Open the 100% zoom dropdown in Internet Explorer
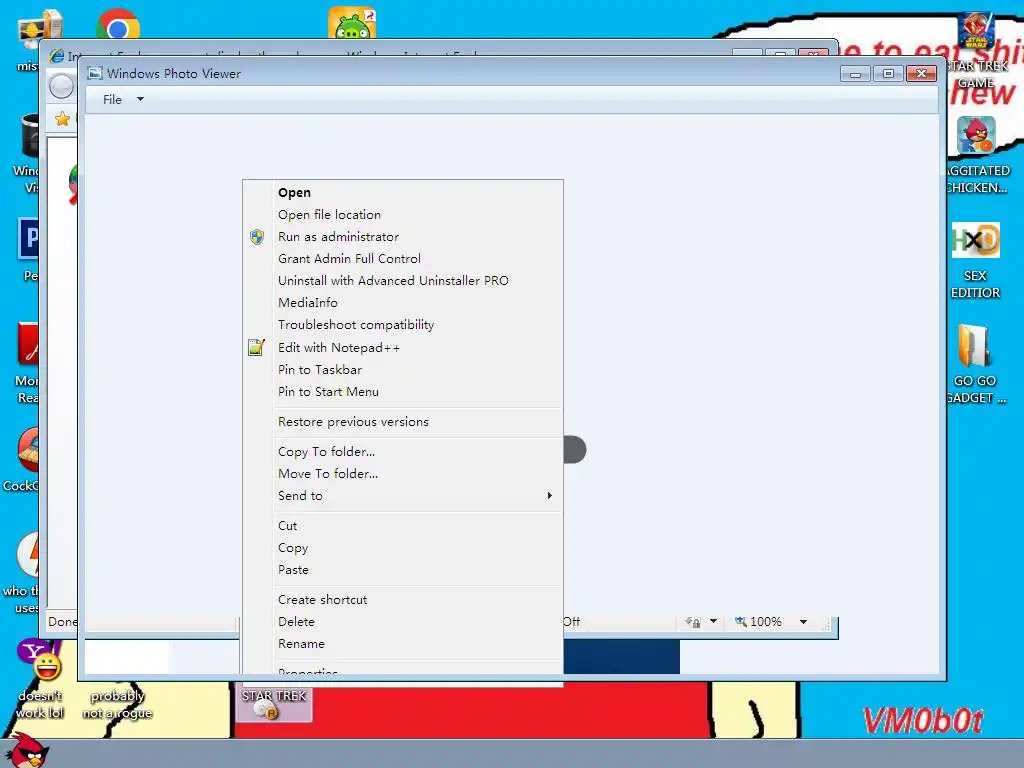 pos(803,622)
